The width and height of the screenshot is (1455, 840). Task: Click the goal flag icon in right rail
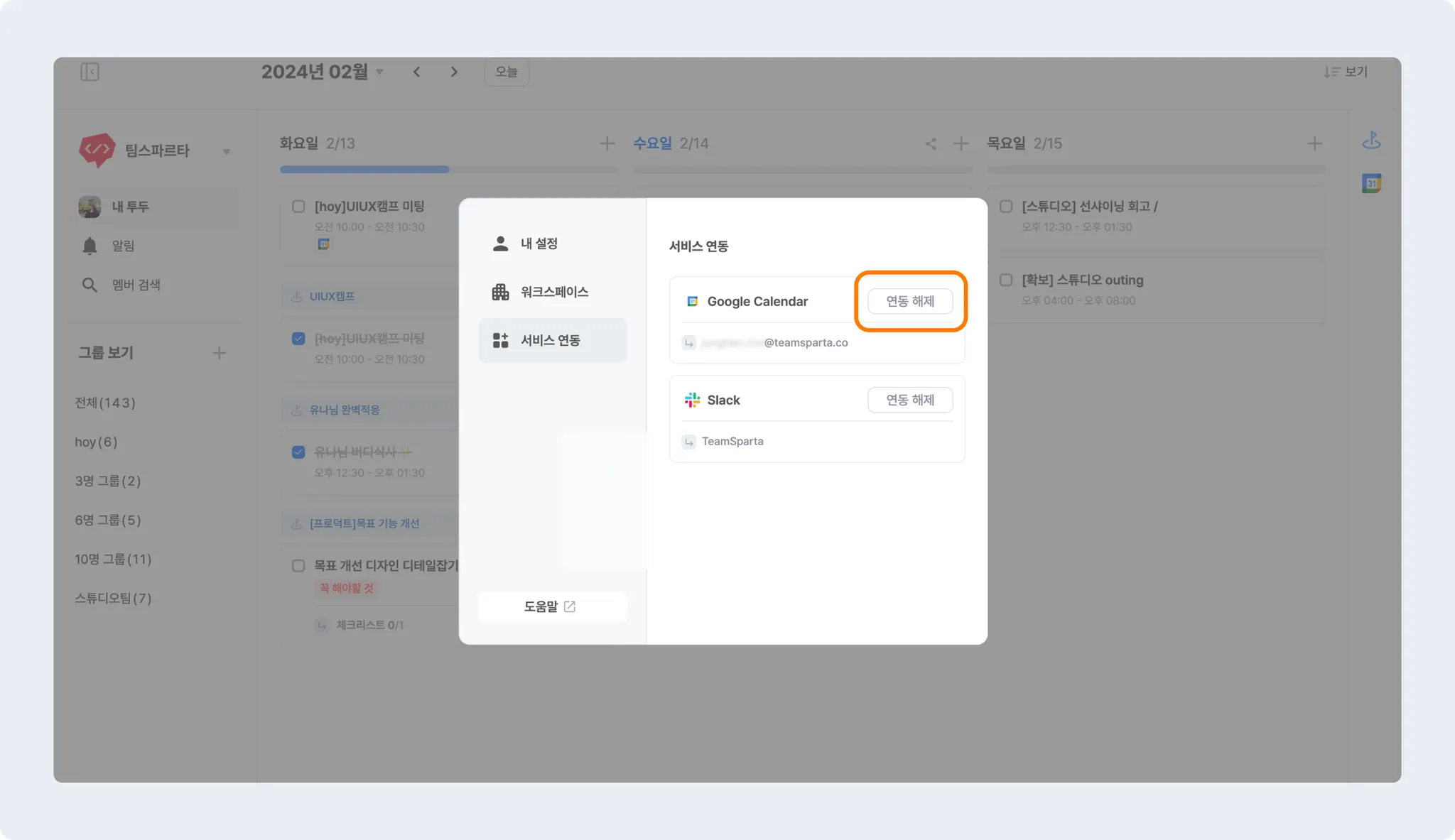tap(1371, 140)
